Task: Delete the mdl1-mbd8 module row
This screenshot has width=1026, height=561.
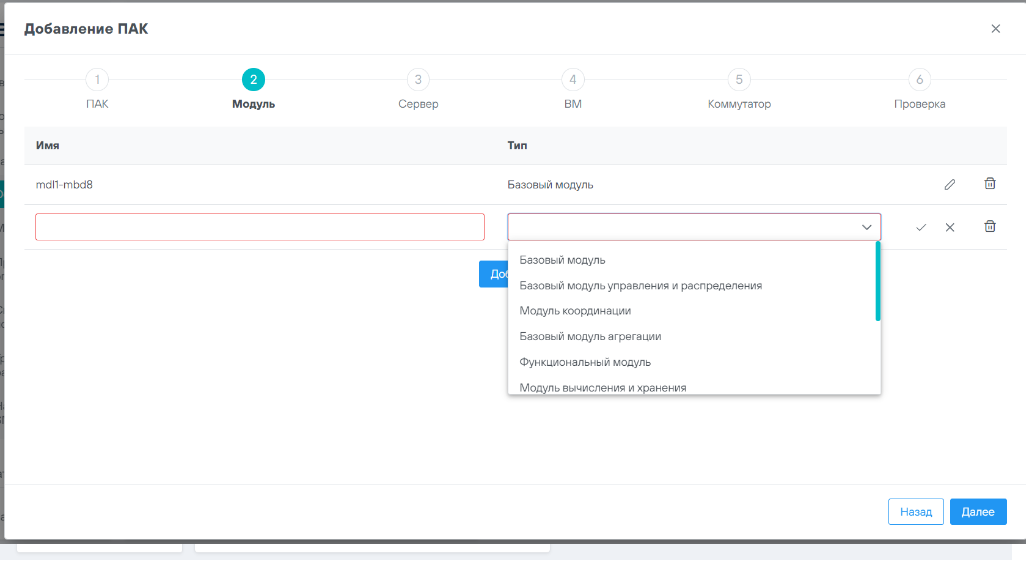Action: pyautogui.click(x=990, y=184)
